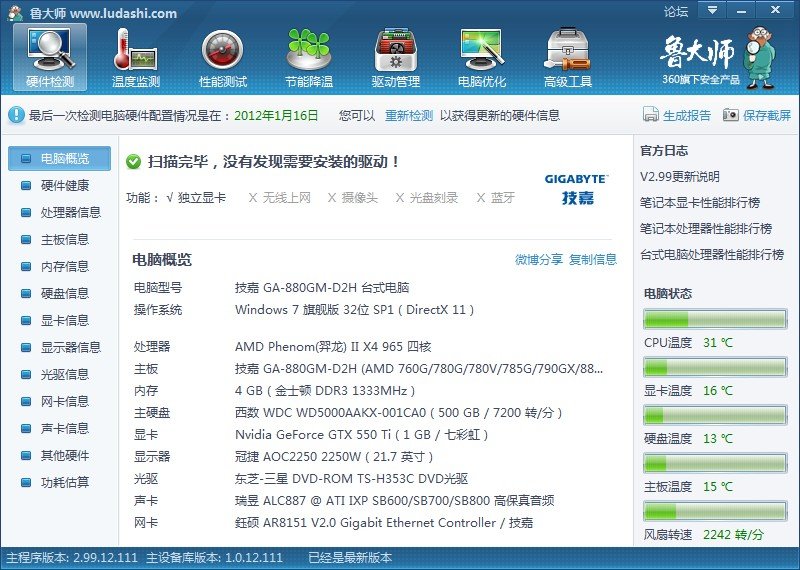This screenshot has width=800, height=570.
Task: Click the 风扇转速 green status bar
Action: coord(715,511)
